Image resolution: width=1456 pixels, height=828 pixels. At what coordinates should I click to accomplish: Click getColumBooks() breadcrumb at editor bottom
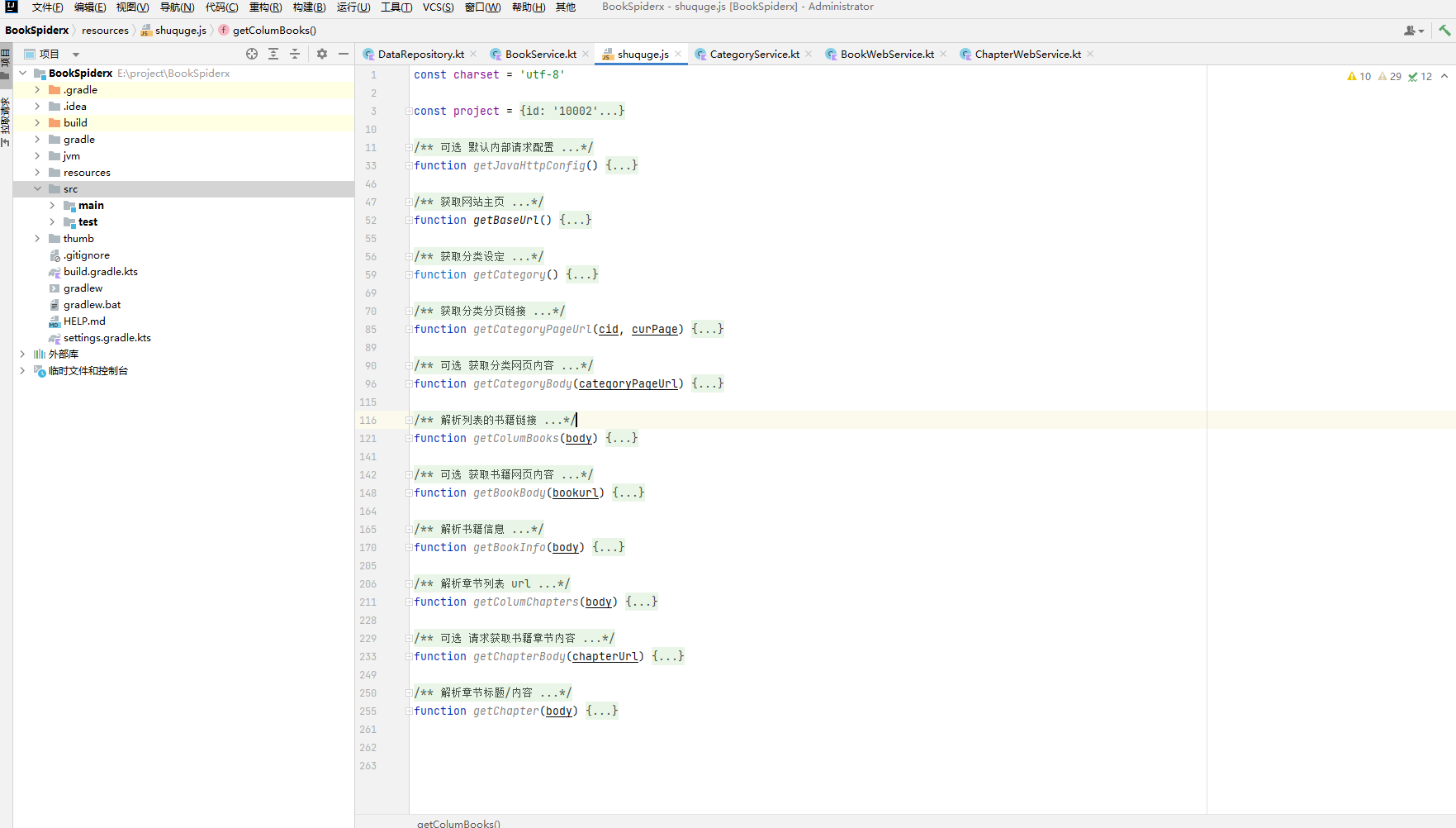click(458, 823)
